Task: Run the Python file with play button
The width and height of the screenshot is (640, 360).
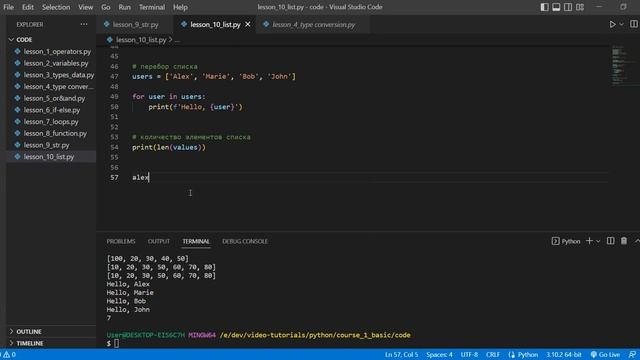Action: click(612, 24)
